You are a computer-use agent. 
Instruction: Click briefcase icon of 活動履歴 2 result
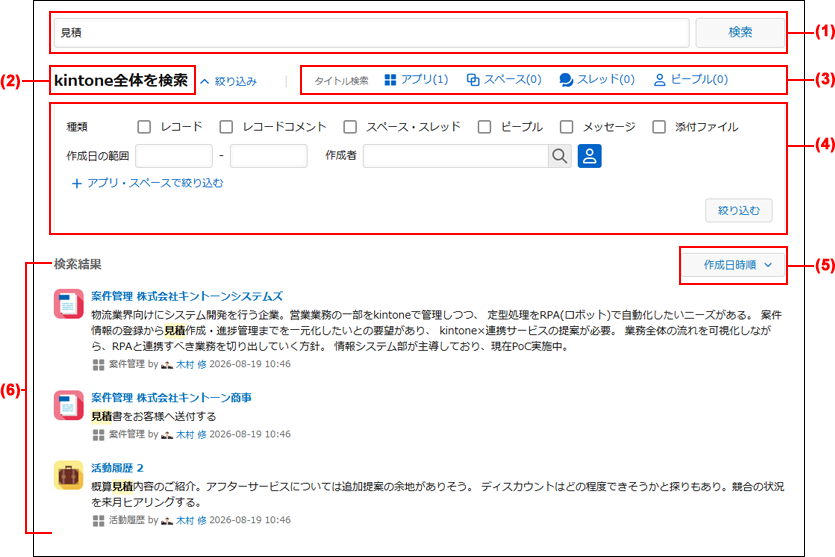tap(69, 475)
